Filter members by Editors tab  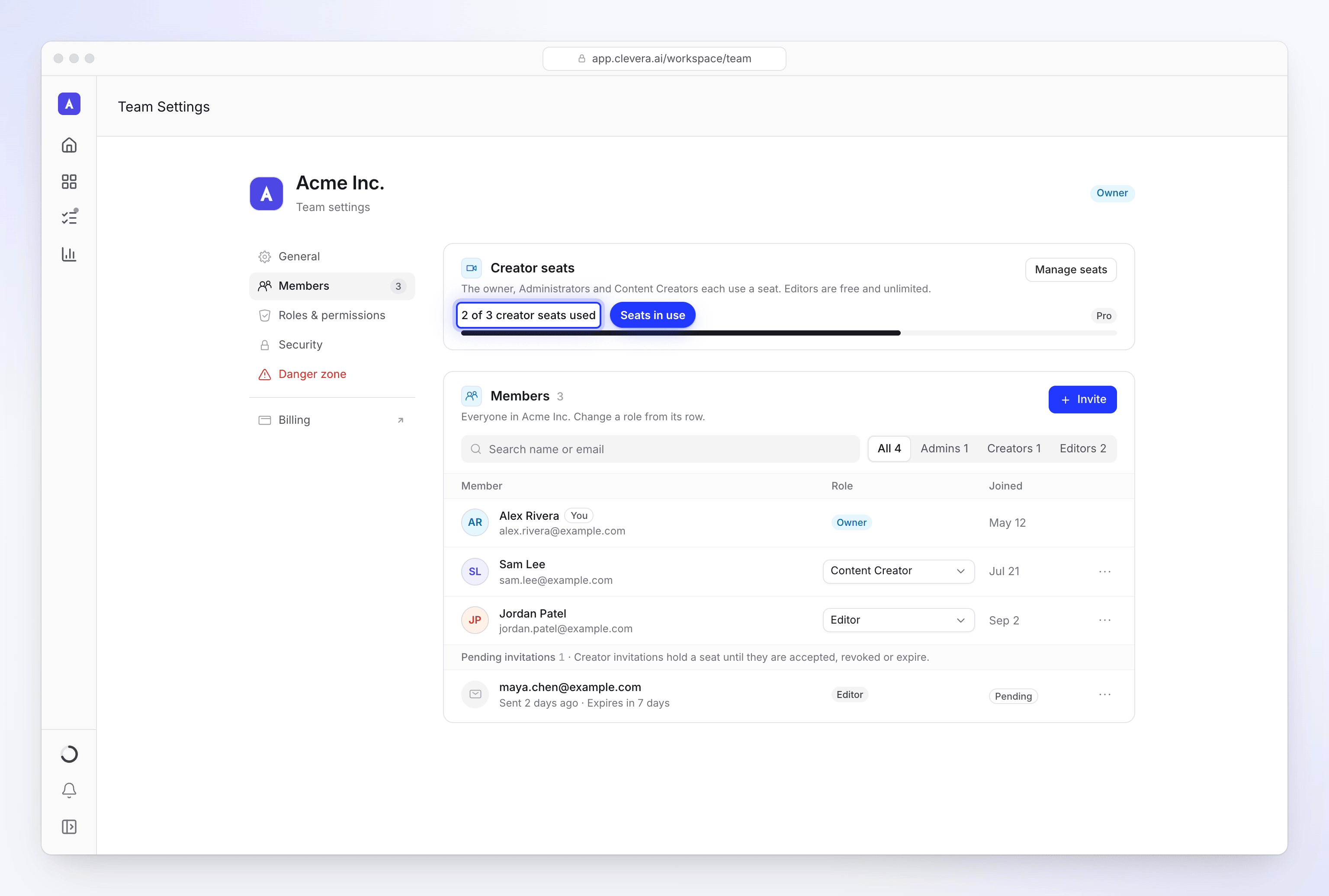1083,448
